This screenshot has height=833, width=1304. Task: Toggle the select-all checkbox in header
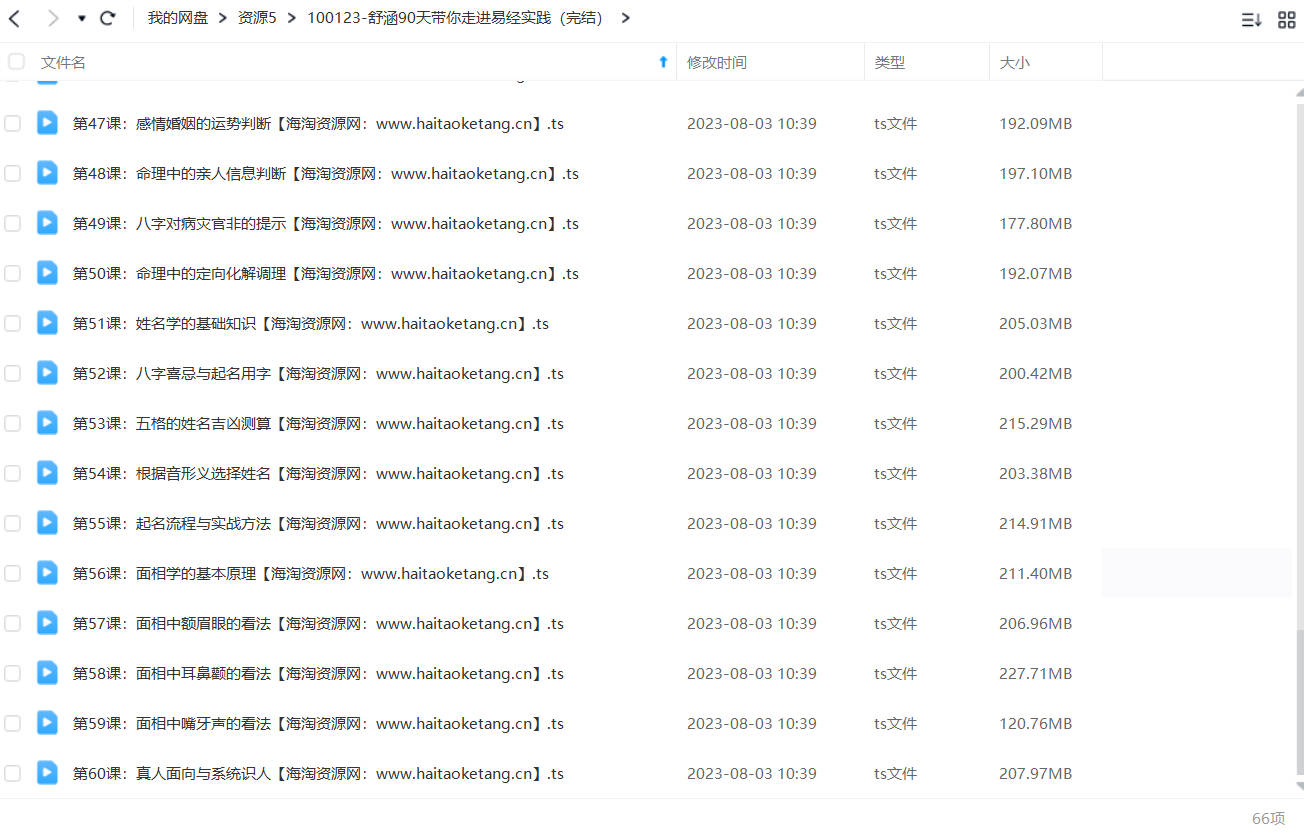tap(16, 62)
